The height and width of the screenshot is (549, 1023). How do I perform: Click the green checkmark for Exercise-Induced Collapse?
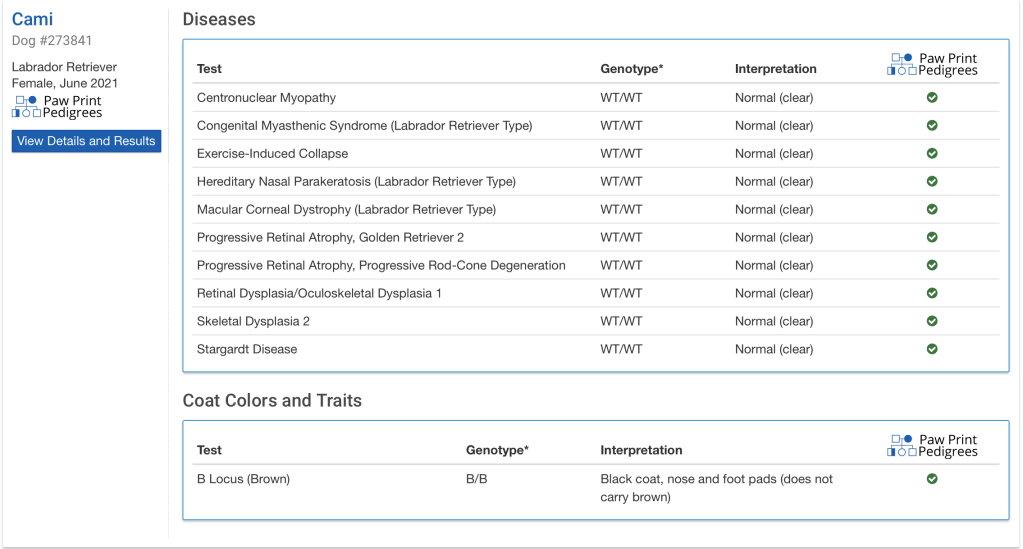(x=932, y=154)
